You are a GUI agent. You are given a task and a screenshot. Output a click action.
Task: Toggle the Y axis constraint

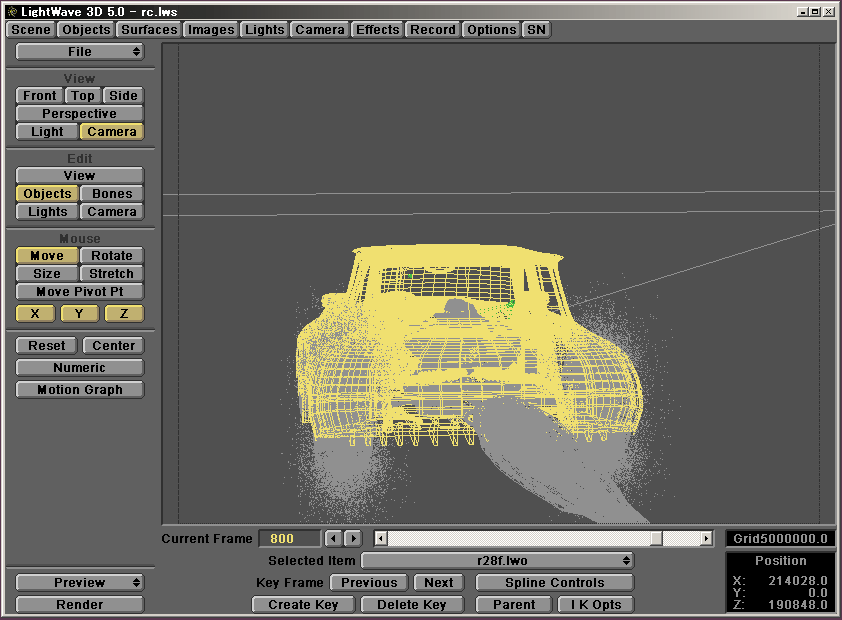point(79,314)
